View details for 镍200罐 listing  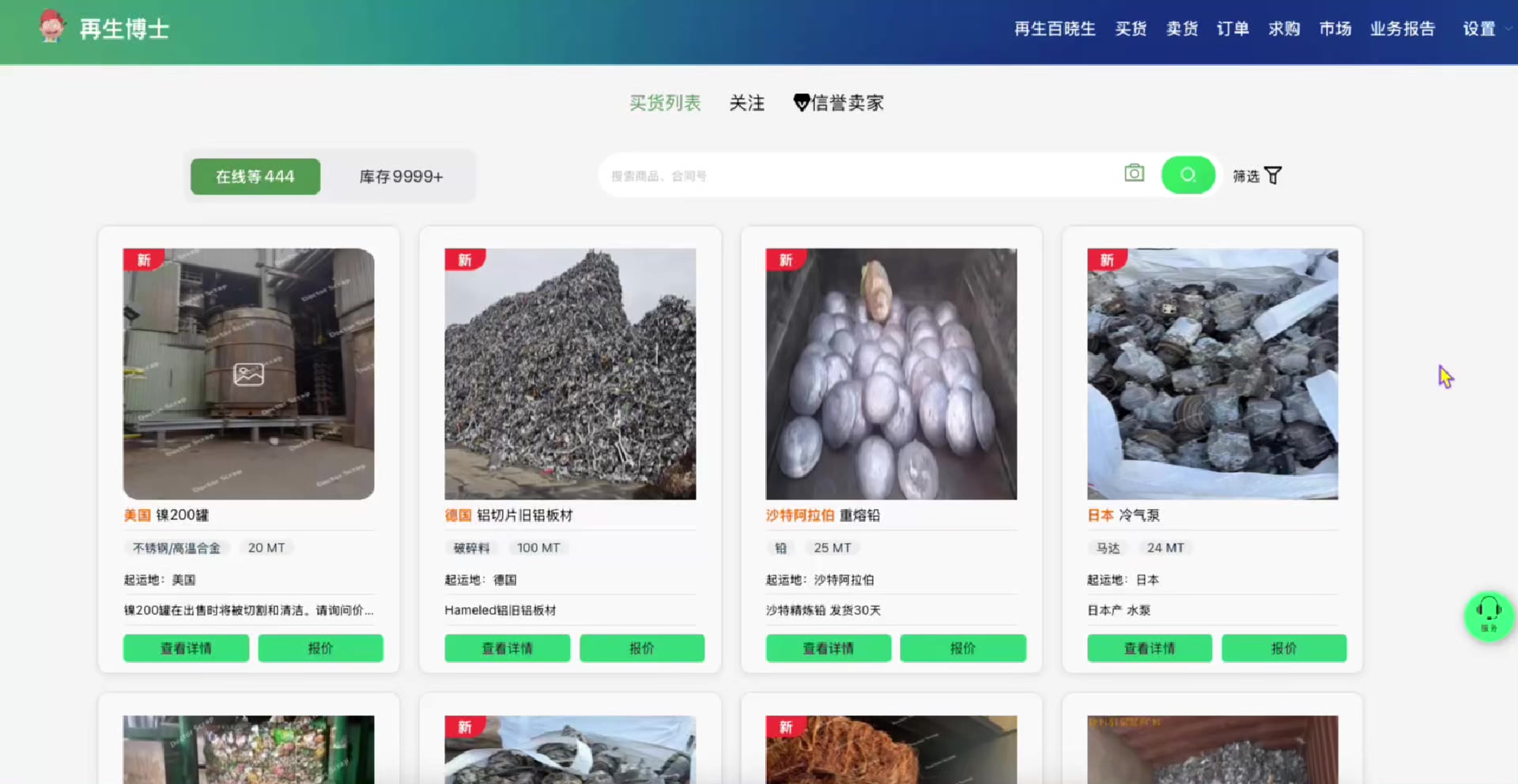coord(186,648)
